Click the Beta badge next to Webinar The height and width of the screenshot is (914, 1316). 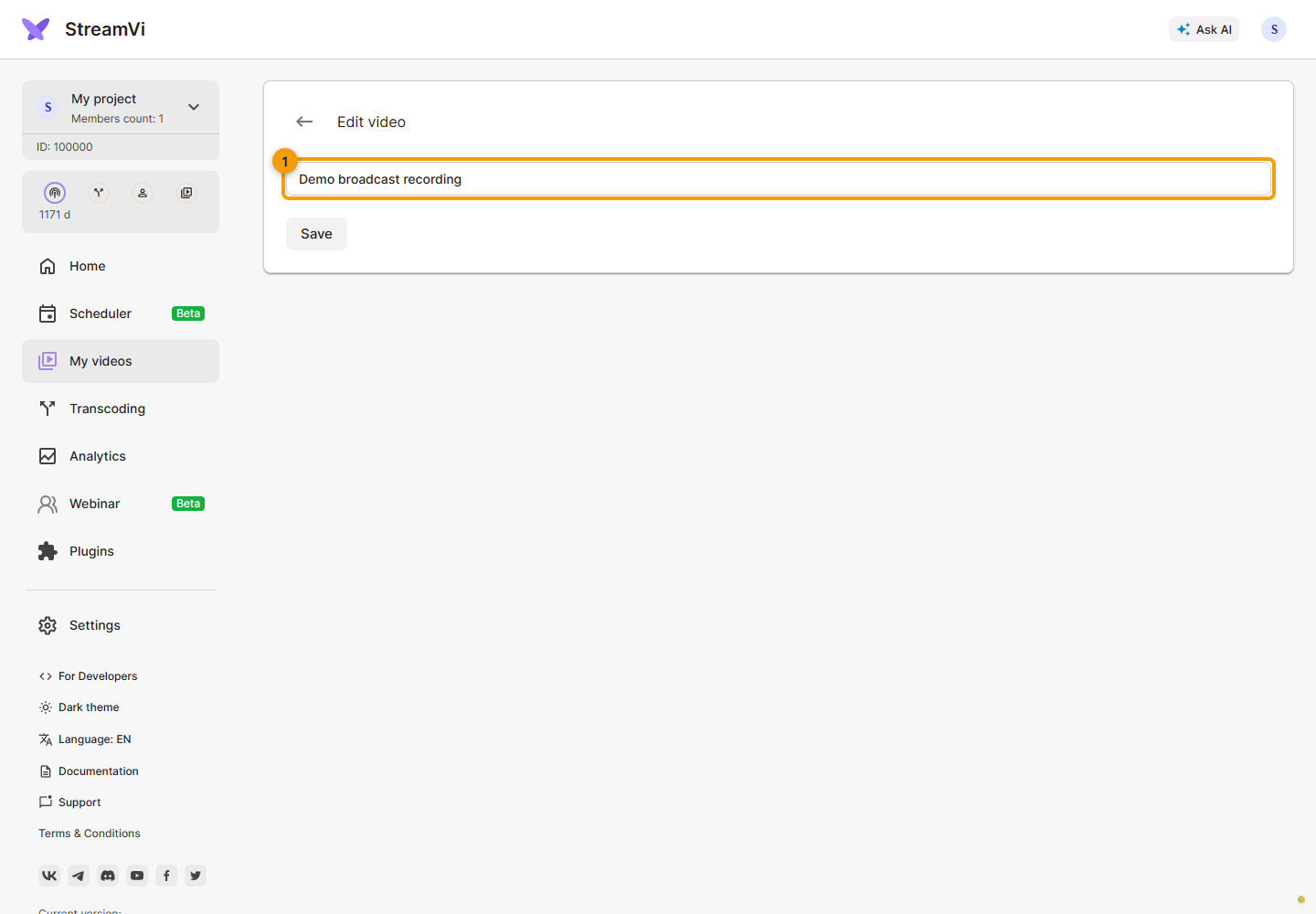(188, 504)
